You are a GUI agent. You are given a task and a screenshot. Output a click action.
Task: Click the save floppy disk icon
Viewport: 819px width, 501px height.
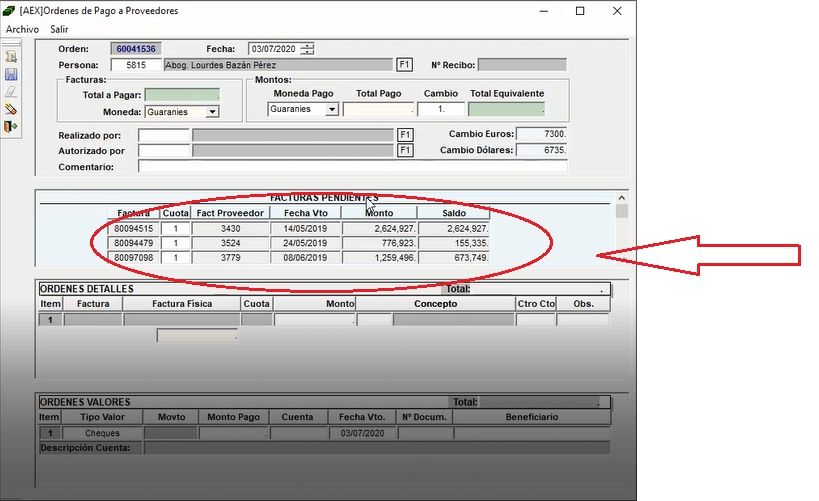tap(11, 73)
